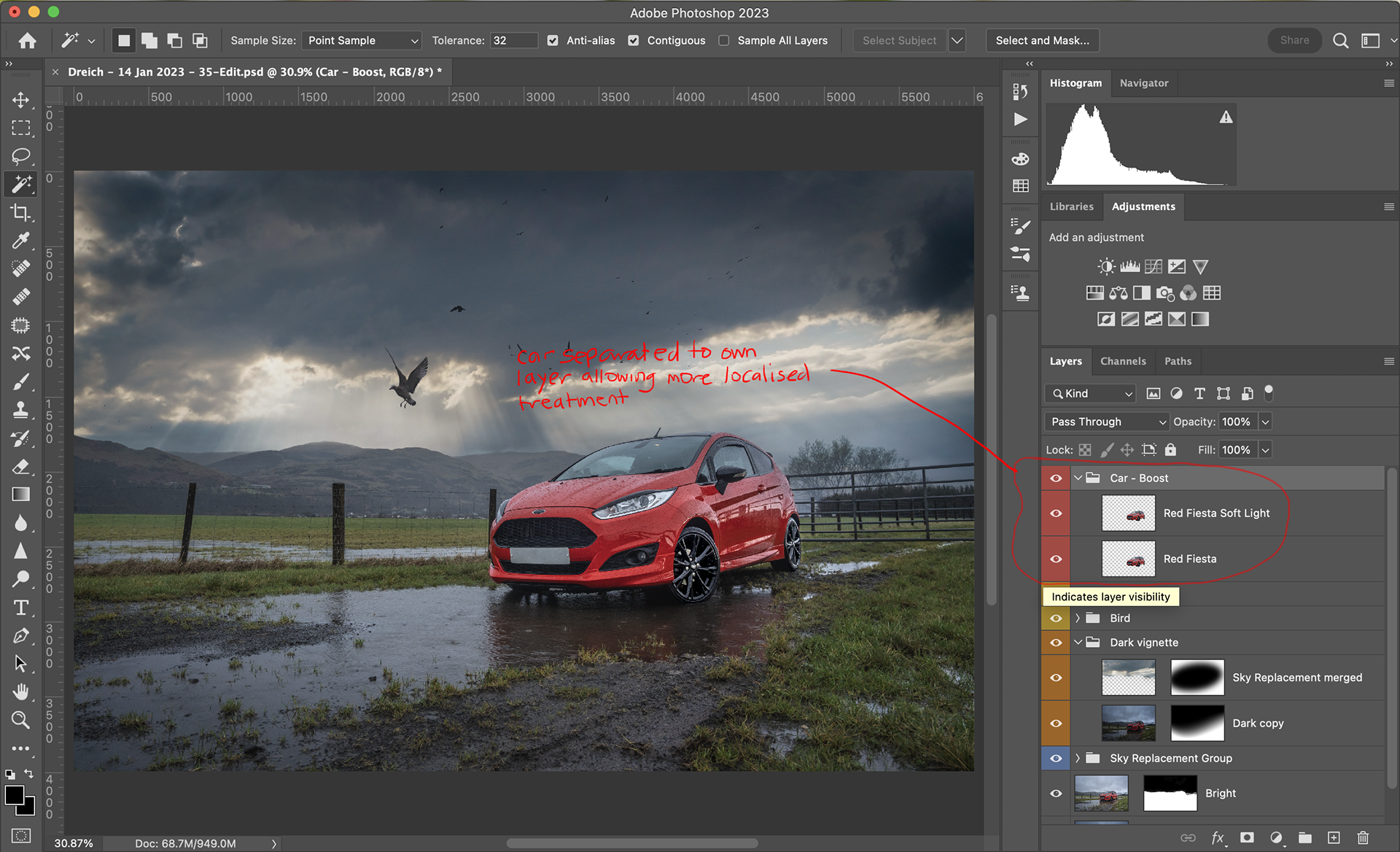Select the Eyedropper tool
The width and height of the screenshot is (1400, 852).
click(20, 241)
